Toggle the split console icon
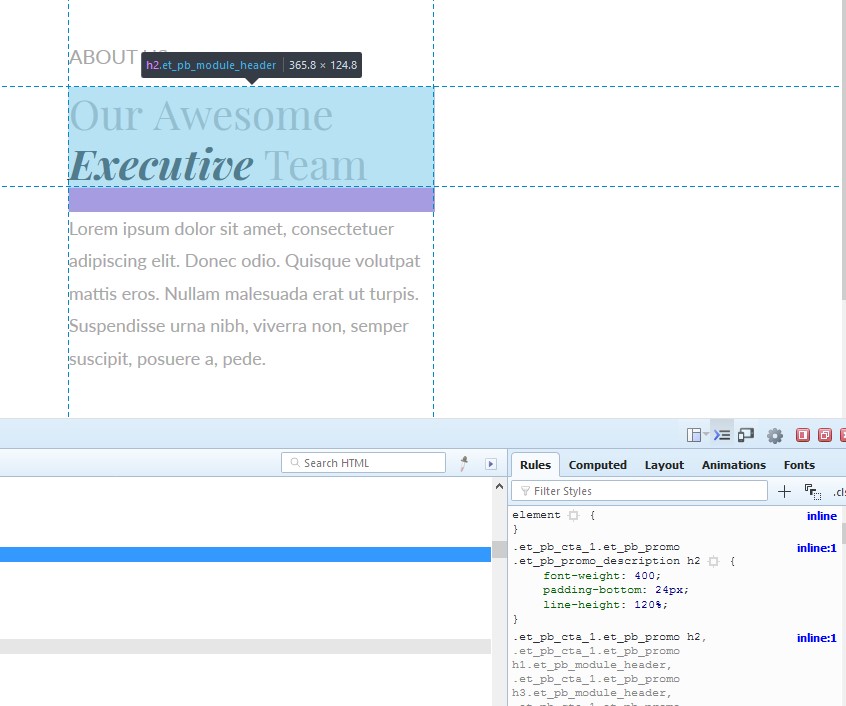Screen dimensions: 846x706 pos(722,435)
